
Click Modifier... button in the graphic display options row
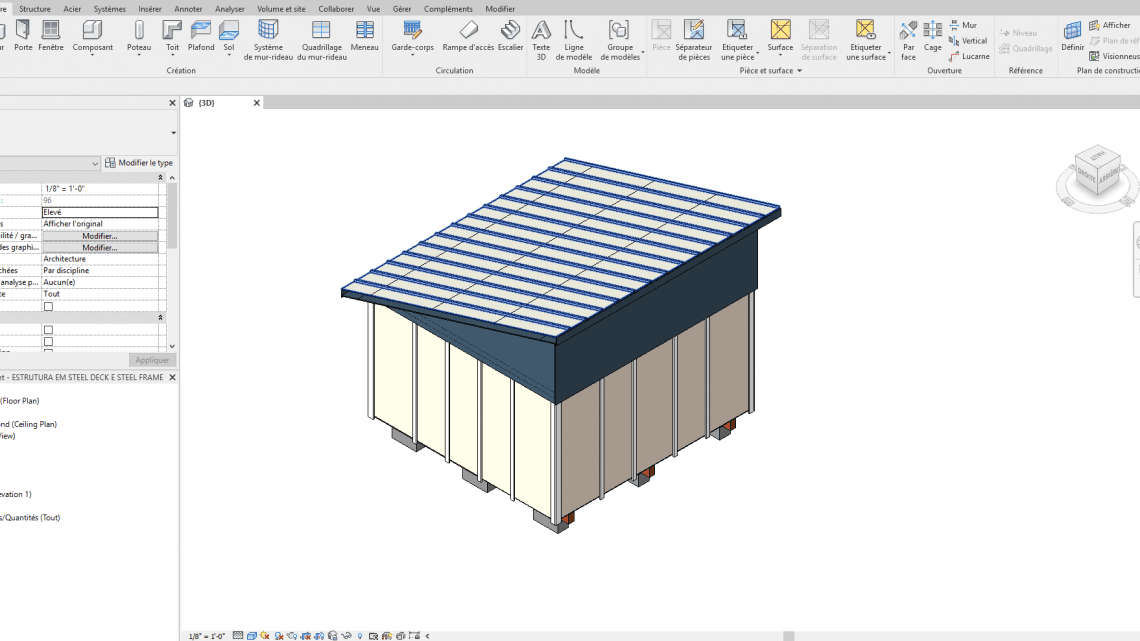pyautogui.click(x=100, y=247)
